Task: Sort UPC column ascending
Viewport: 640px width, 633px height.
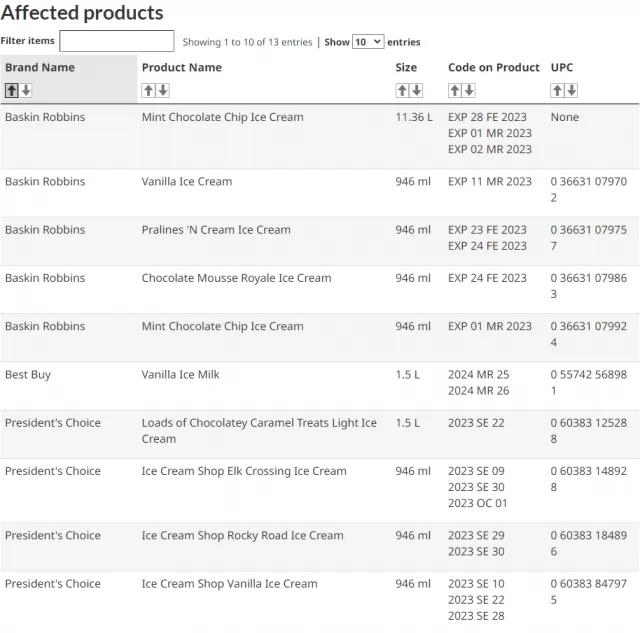Action: tap(558, 90)
